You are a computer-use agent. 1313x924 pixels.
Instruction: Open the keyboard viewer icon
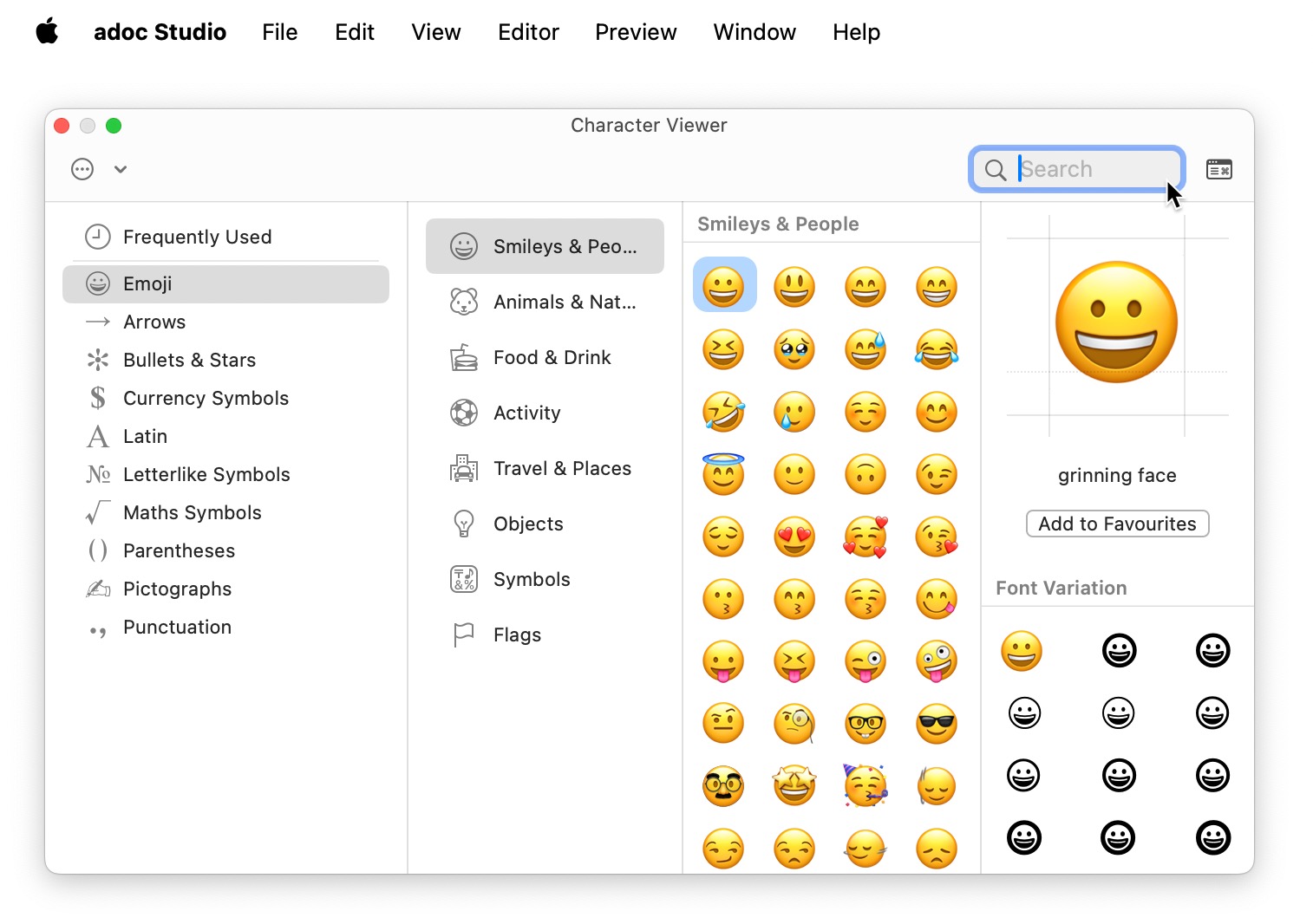tap(1218, 169)
